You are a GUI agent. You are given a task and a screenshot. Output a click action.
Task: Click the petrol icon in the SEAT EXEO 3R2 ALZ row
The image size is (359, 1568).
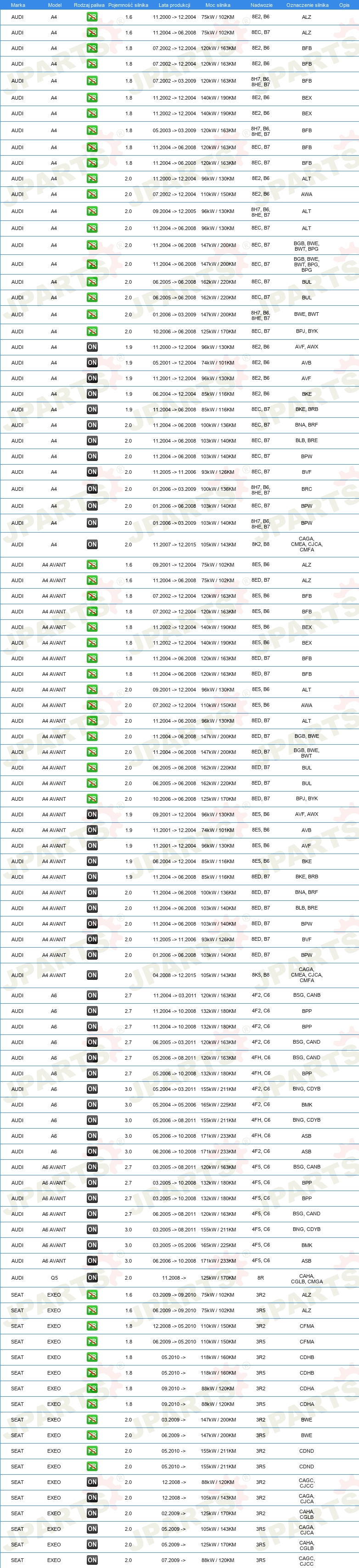tap(92, 1295)
